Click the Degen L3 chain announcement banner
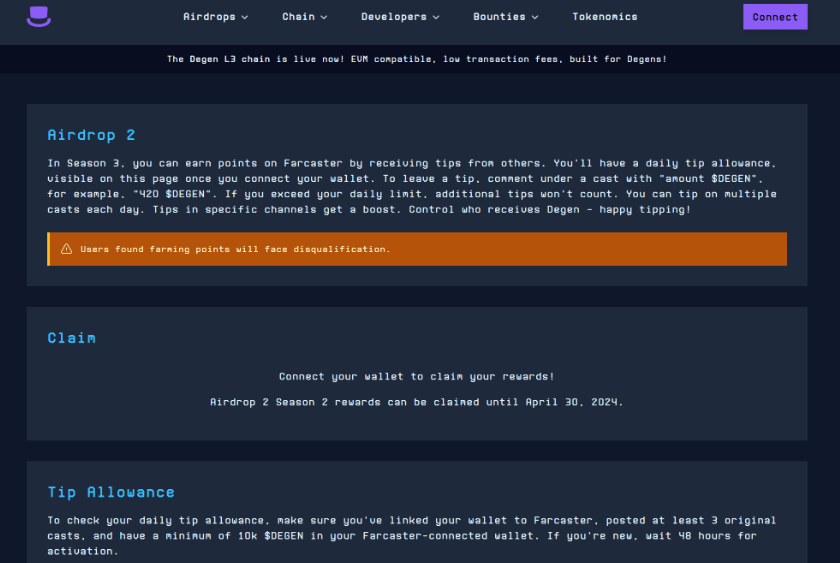 click(x=417, y=59)
